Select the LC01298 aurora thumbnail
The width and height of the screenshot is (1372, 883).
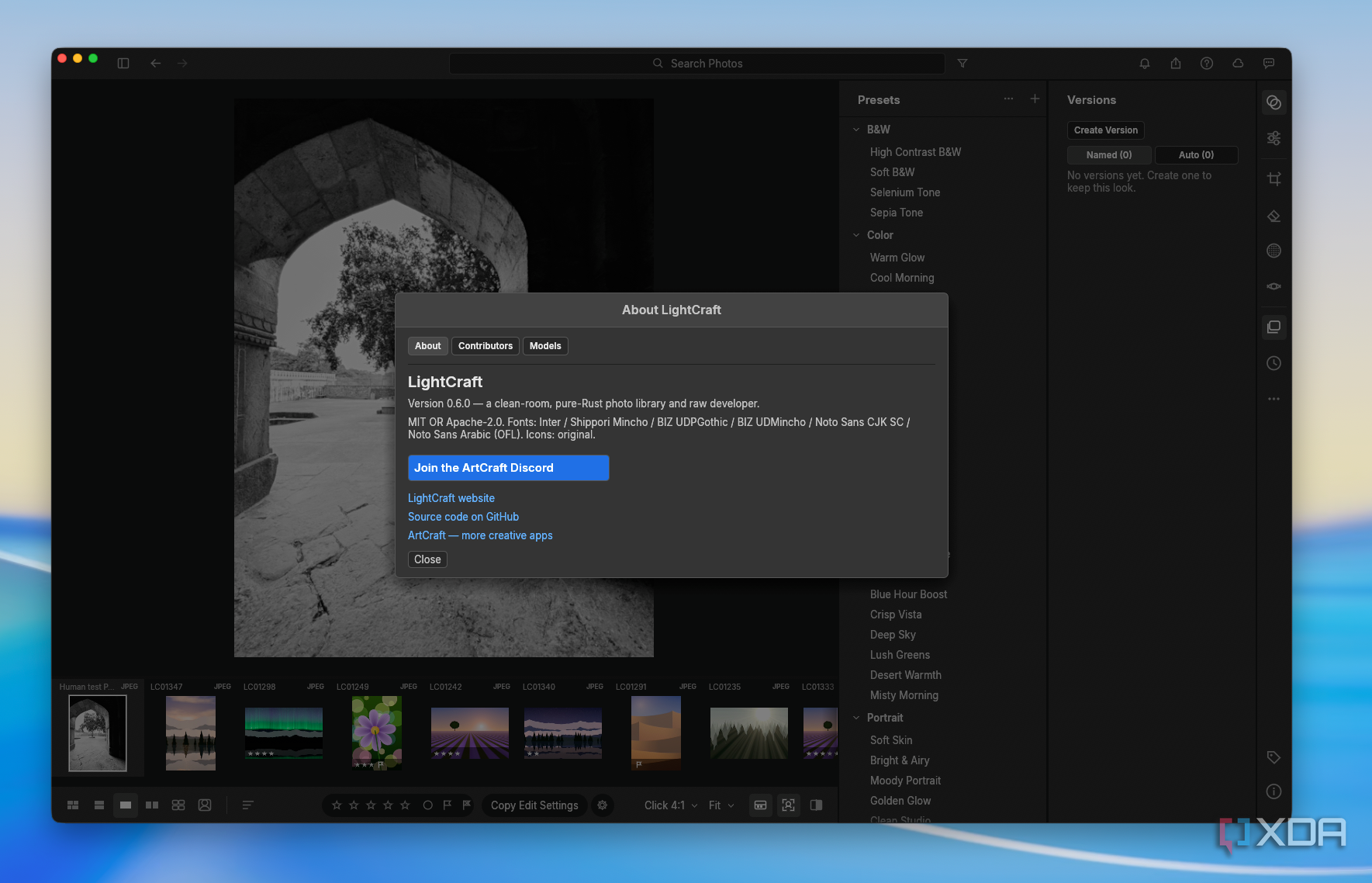(x=284, y=733)
